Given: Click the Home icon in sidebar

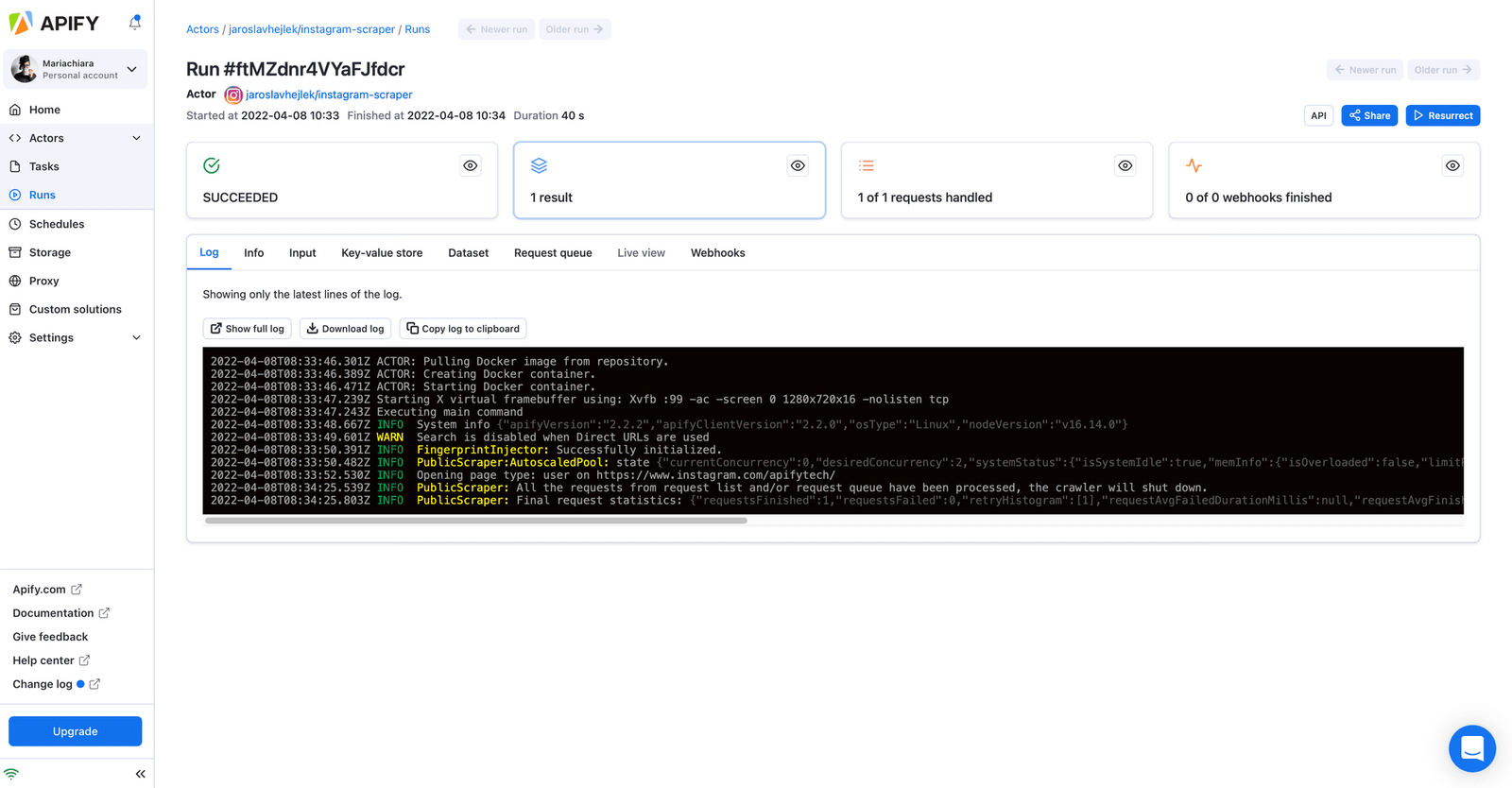Looking at the screenshot, I should pyautogui.click(x=15, y=110).
